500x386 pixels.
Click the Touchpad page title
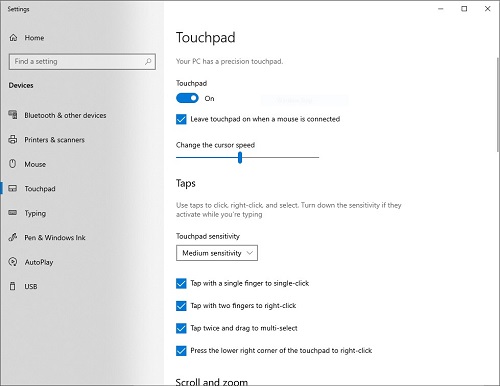point(205,37)
